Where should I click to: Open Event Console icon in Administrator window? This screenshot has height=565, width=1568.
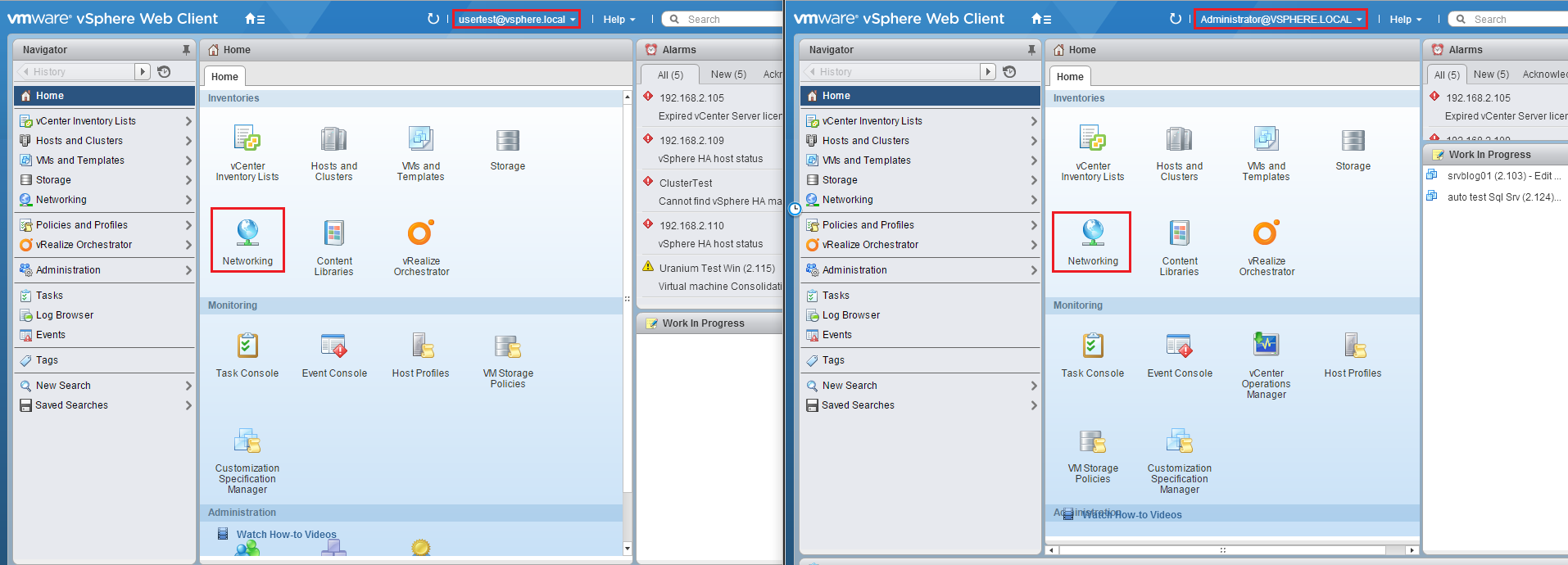pos(1180,355)
